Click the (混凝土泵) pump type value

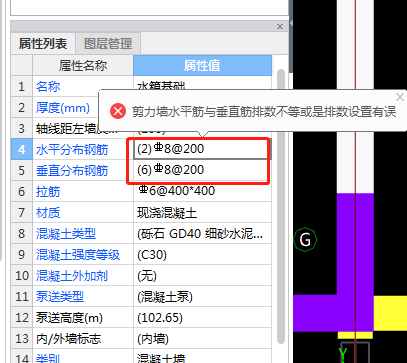[202, 297]
